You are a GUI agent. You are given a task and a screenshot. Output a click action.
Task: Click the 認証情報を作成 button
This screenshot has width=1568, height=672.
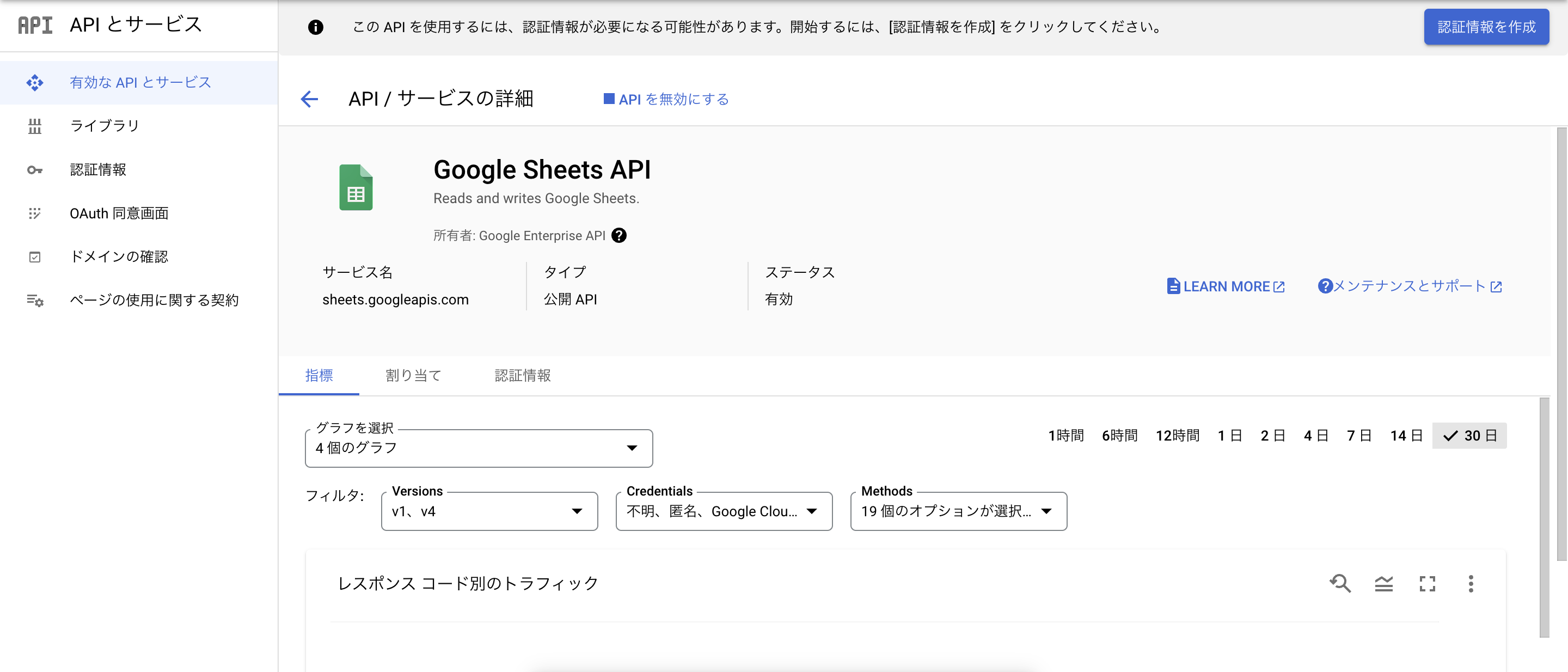coord(1486,27)
